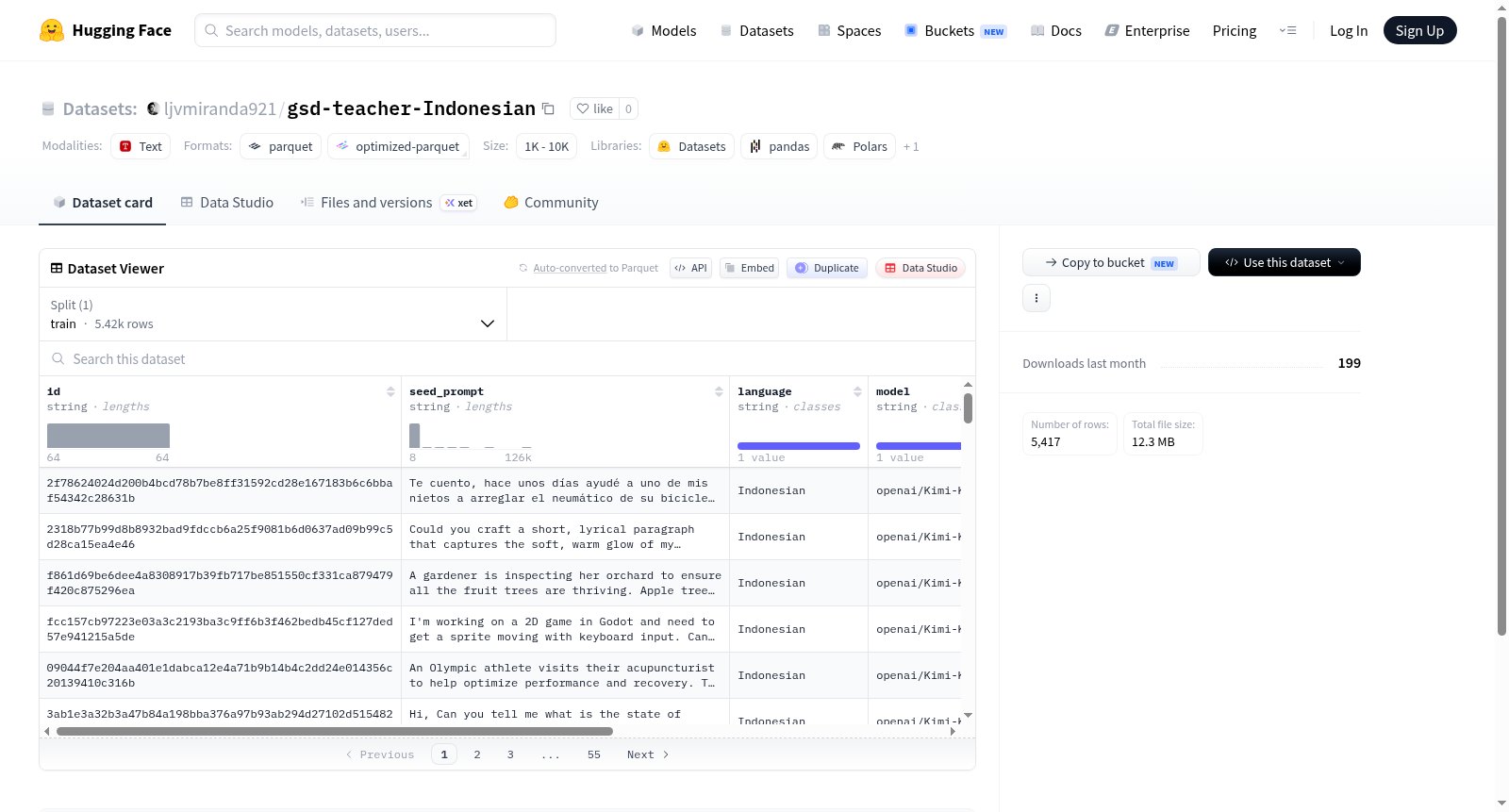
Task: Click the table vertical scrollbar thumb
Action: [968, 408]
